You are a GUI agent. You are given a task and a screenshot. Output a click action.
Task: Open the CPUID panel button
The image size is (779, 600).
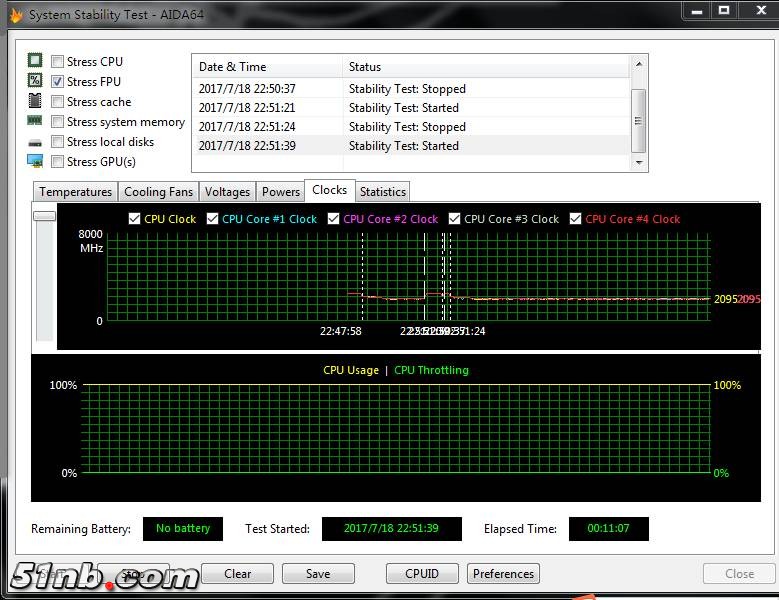[x=422, y=574]
